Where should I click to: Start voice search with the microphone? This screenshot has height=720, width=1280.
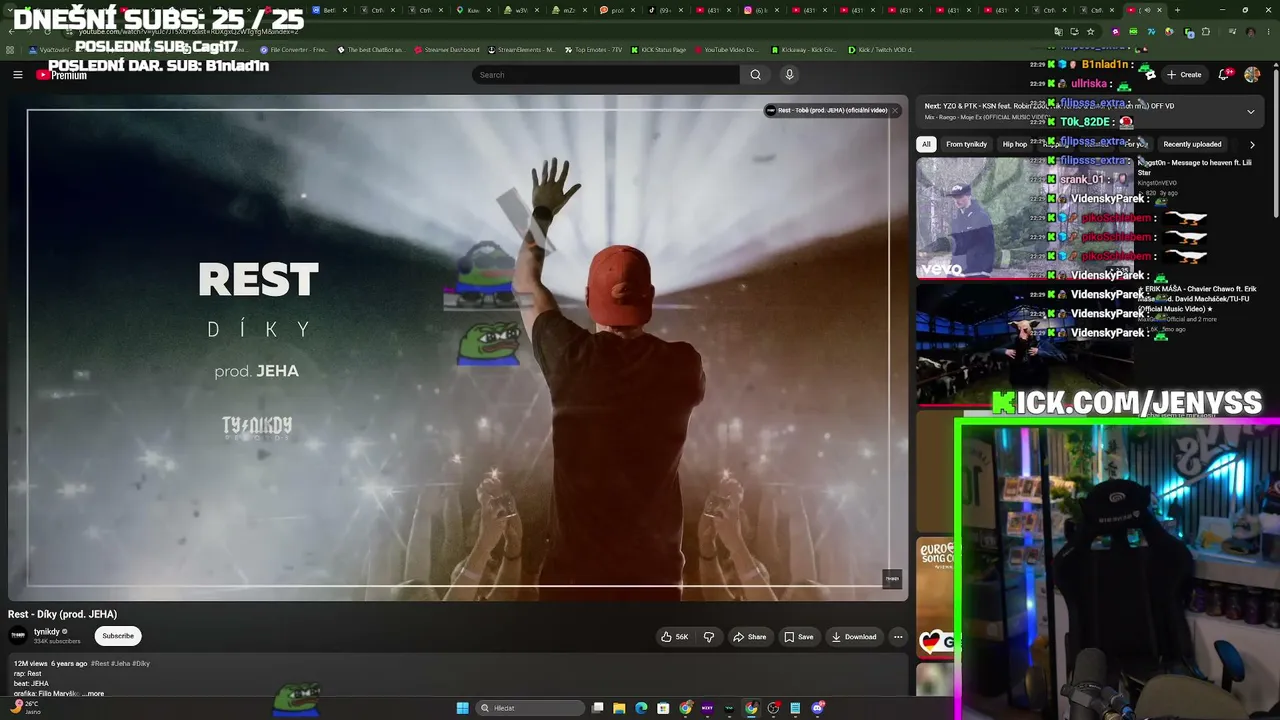point(789,75)
